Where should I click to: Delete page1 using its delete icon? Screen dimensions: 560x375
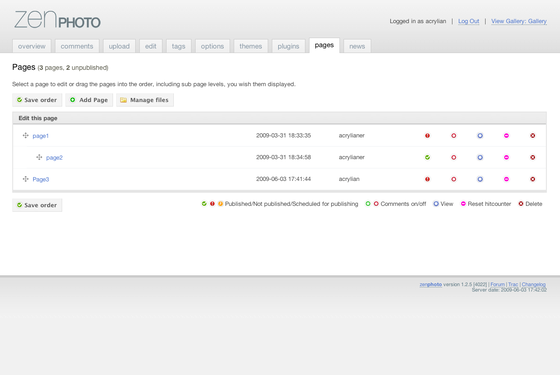pos(532,136)
